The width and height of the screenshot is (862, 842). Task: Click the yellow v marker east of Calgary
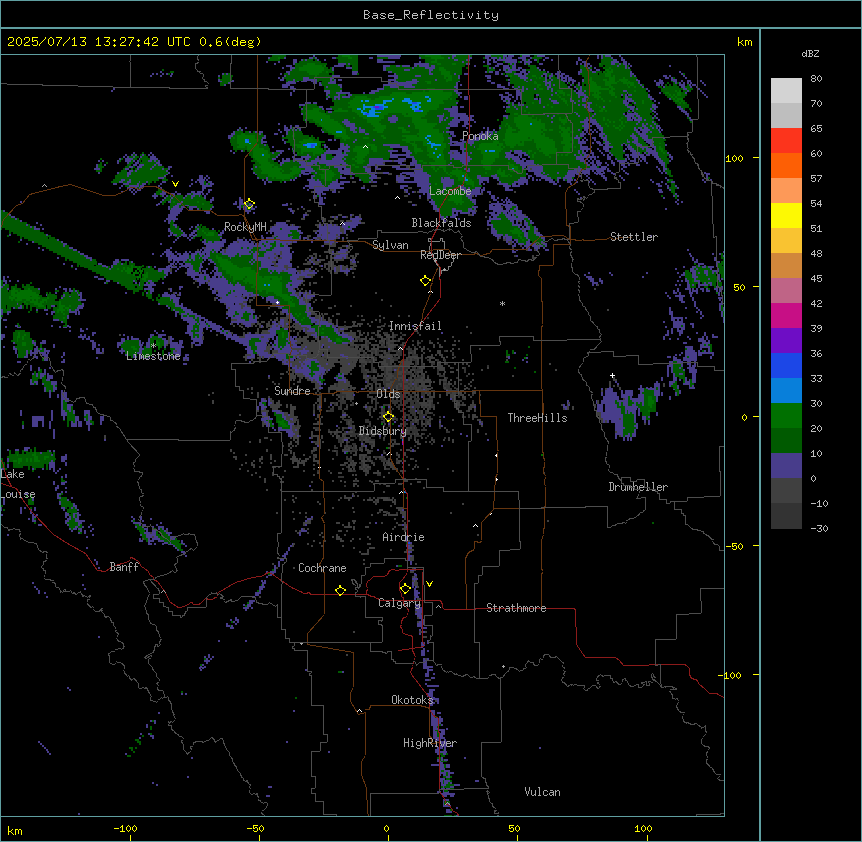coord(429,584)
